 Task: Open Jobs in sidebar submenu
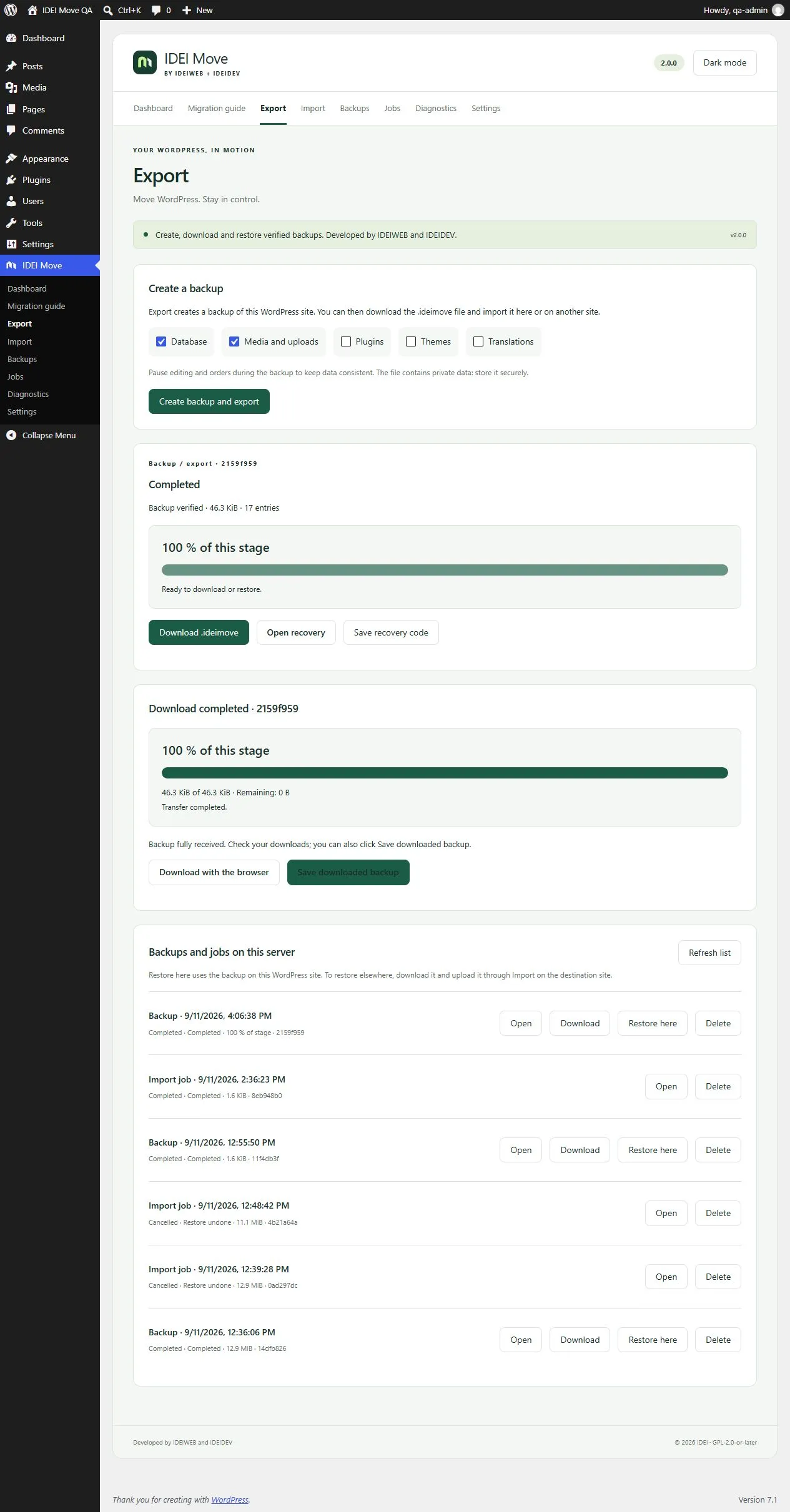pos(16,376)
